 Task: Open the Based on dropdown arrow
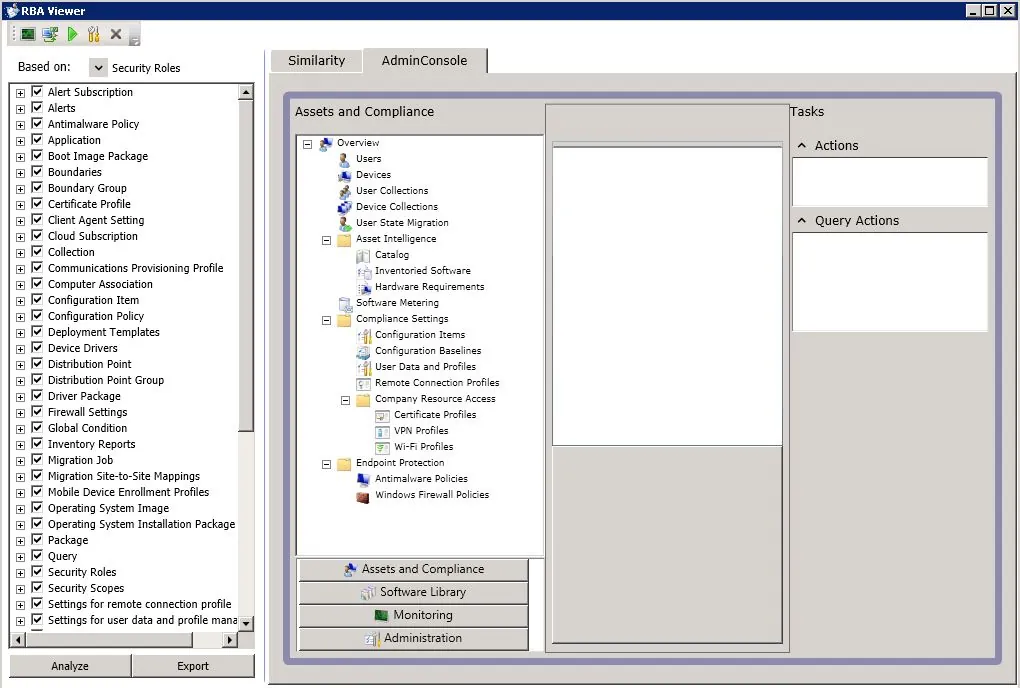pyautogui.click(x=98, y=68)
